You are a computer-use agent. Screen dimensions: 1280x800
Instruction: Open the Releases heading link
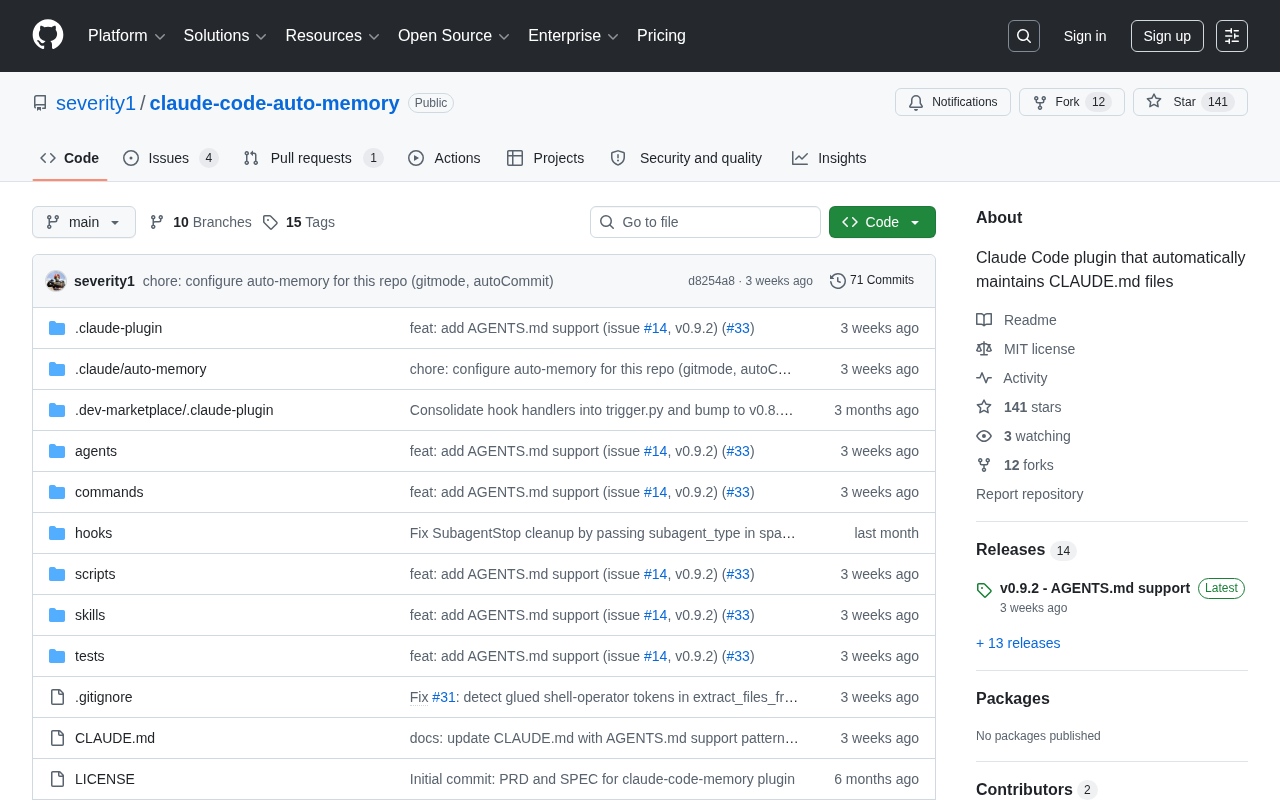point(1026,550)
